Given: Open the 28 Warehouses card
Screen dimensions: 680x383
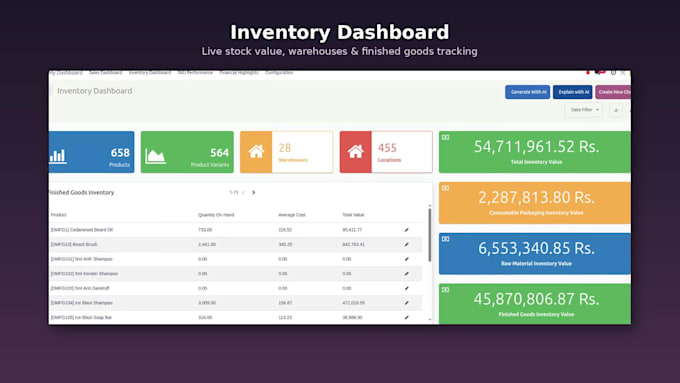Looking at the screenshot, I should 287,152.
